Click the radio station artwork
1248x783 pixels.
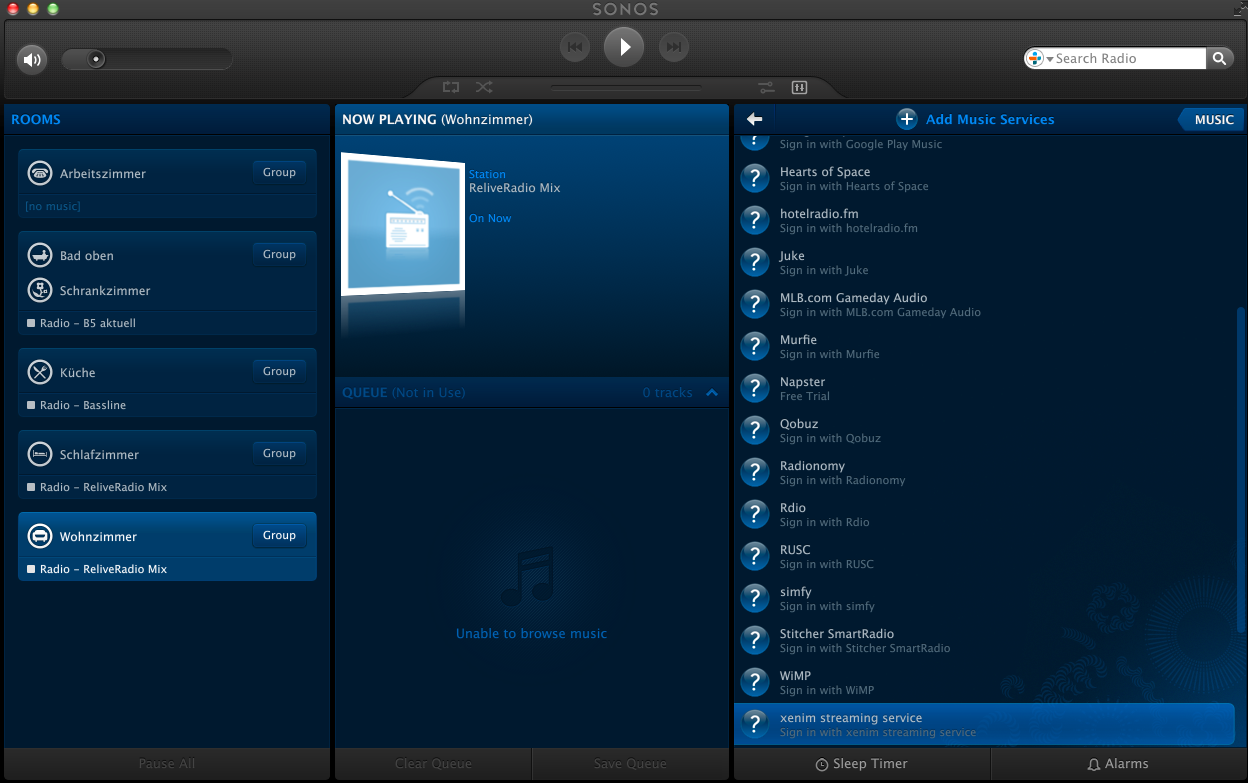pos(403,223)
